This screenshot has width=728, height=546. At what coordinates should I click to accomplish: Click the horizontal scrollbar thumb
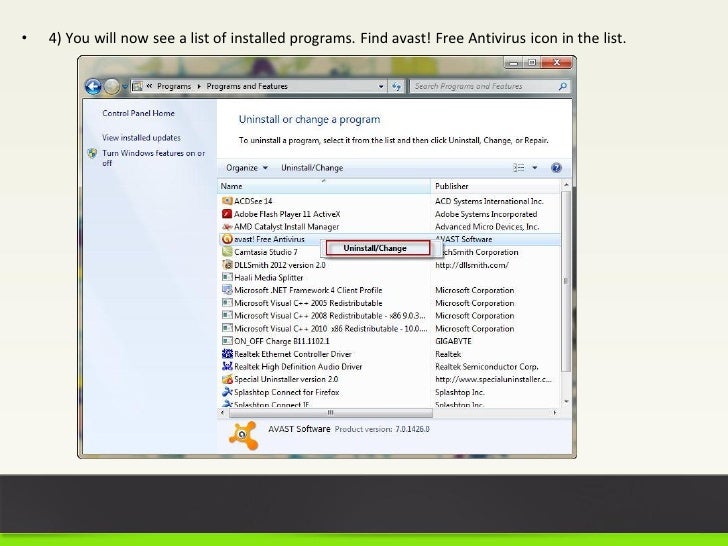(331, 413)
